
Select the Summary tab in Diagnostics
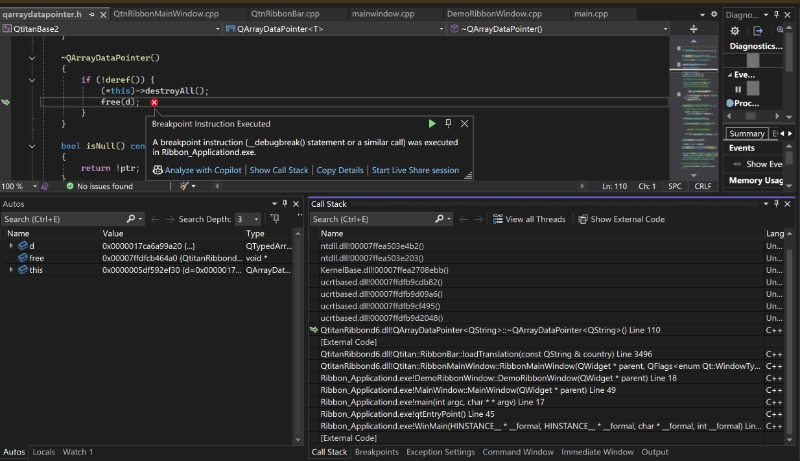[746, 134]
